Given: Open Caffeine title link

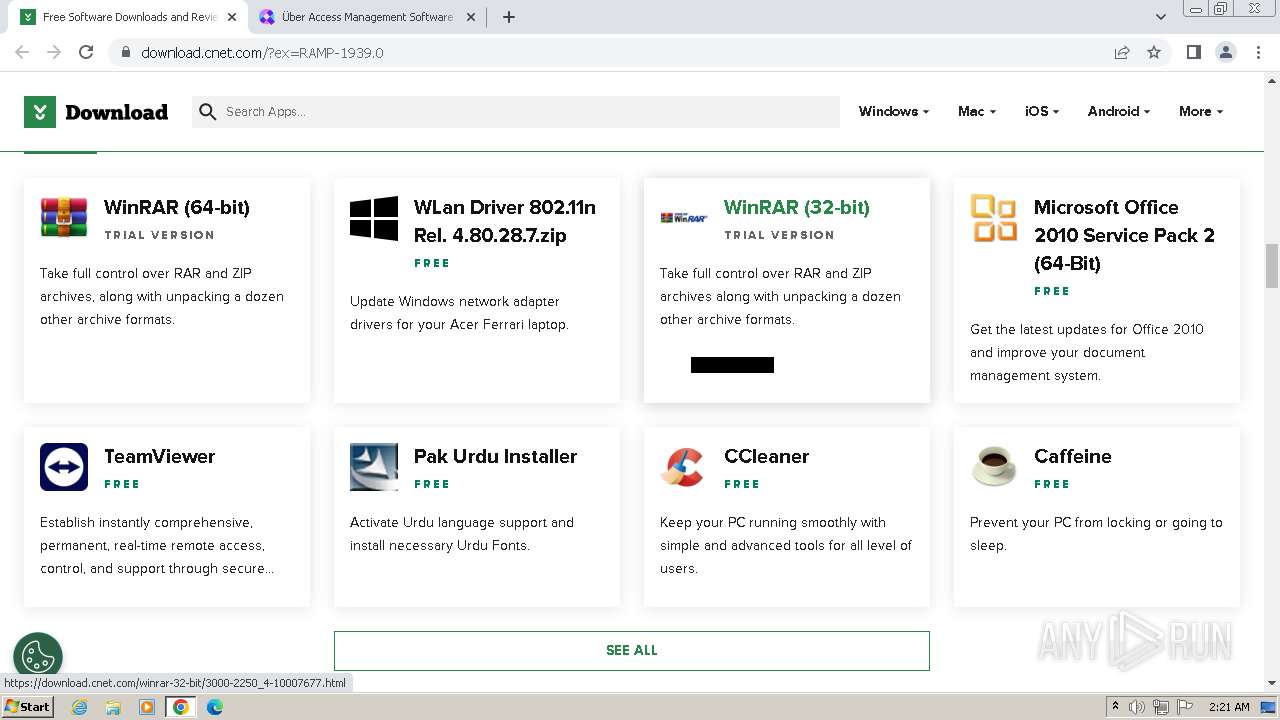Looking at the screenshot, I should pos(1073,456).
